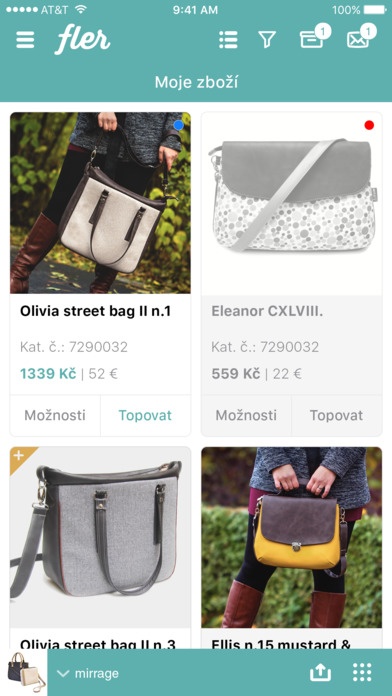The width and height of the screenshot is (392, 696).
Task: Tap the Fler logo
Action: point(83,40)
